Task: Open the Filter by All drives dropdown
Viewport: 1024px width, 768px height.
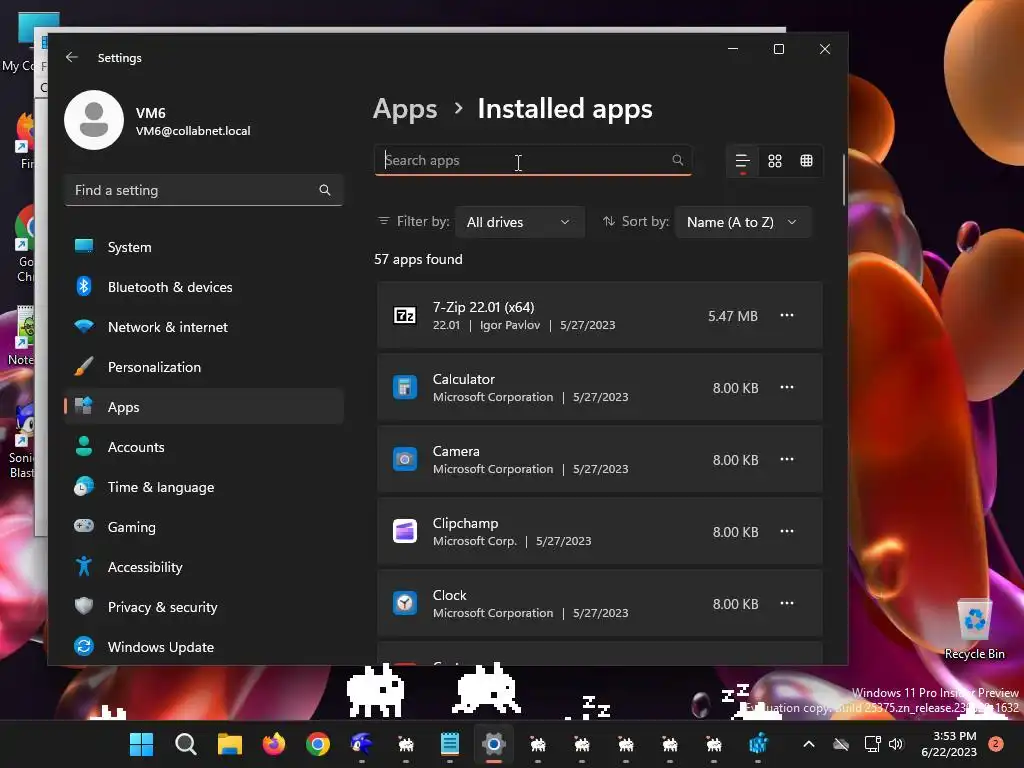Action: point(519,222)
